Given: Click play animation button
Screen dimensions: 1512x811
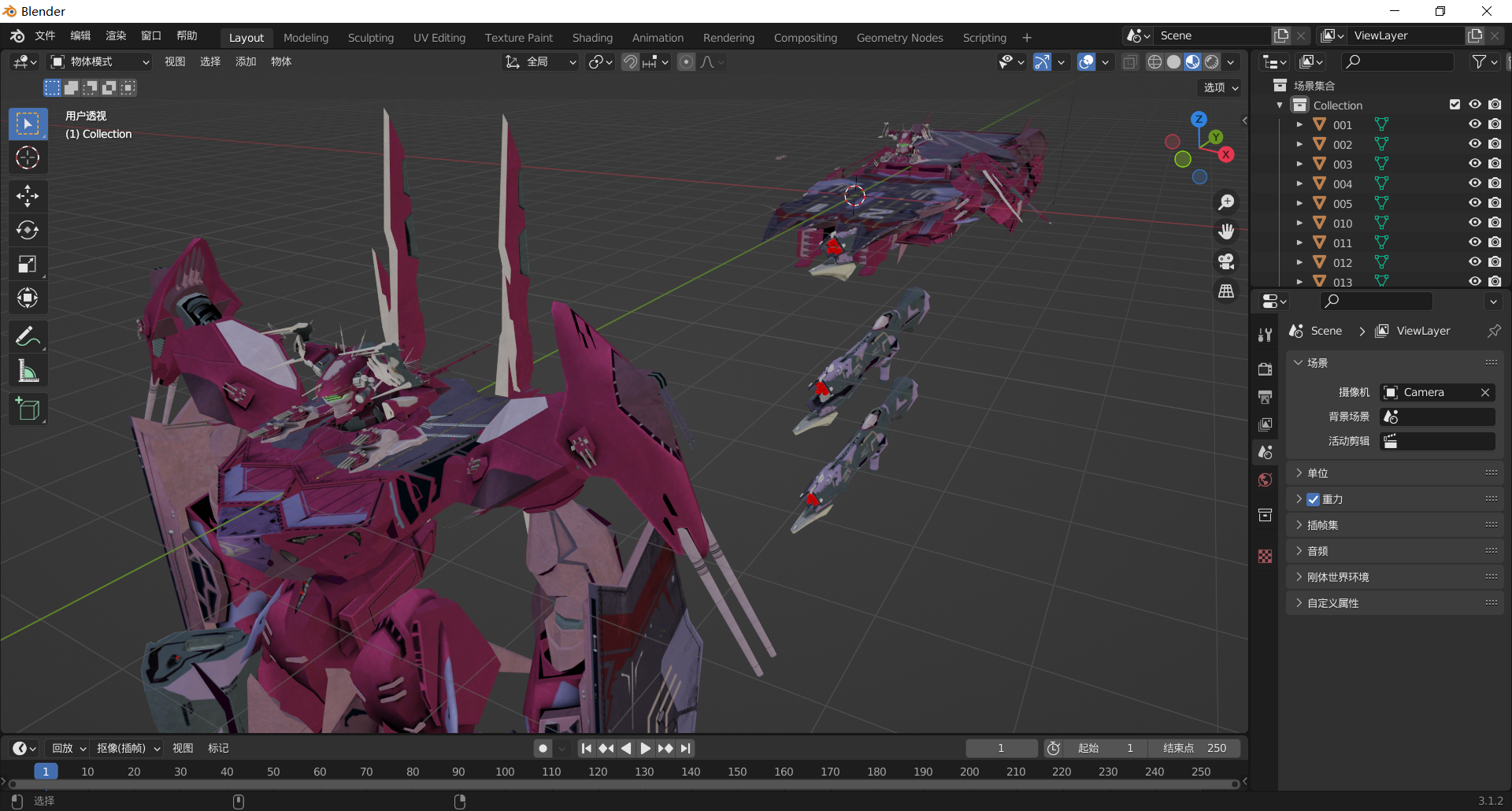Looking at the screenshot, I should coord(646,748).
